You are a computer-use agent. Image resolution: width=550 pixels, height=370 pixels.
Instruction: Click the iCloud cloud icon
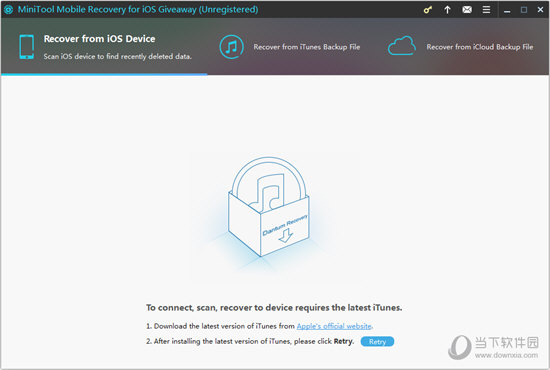[x=402, y=46]
